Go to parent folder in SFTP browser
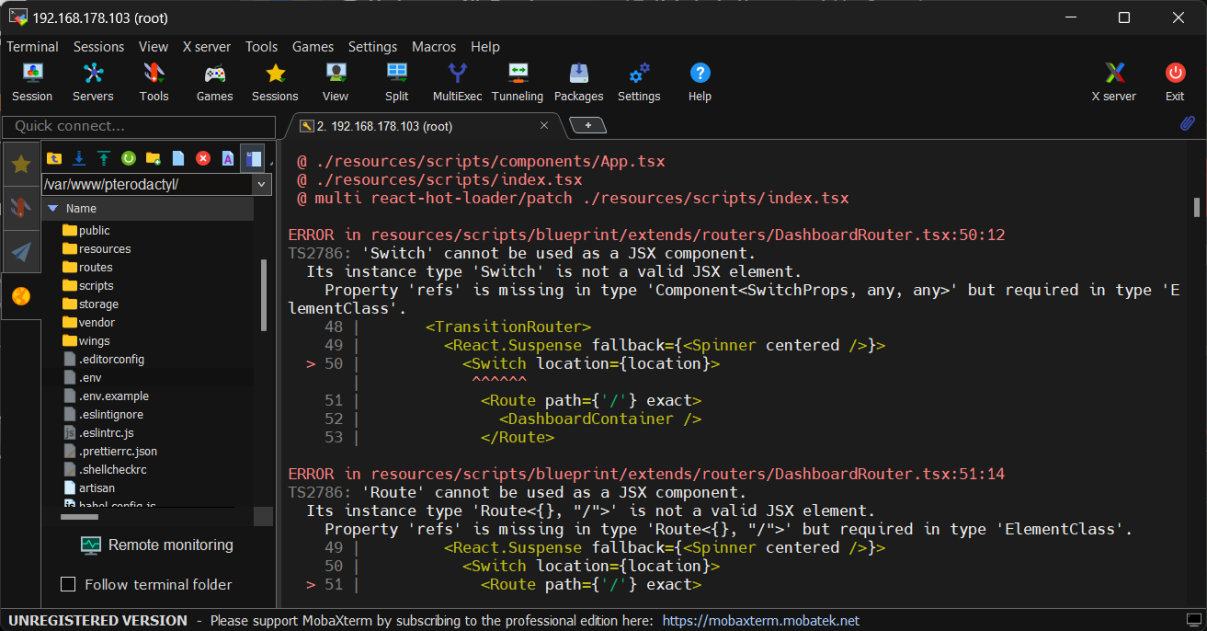Image resolution: width=1207 pixels, height=631 pixels. click(x=54, y=158)
